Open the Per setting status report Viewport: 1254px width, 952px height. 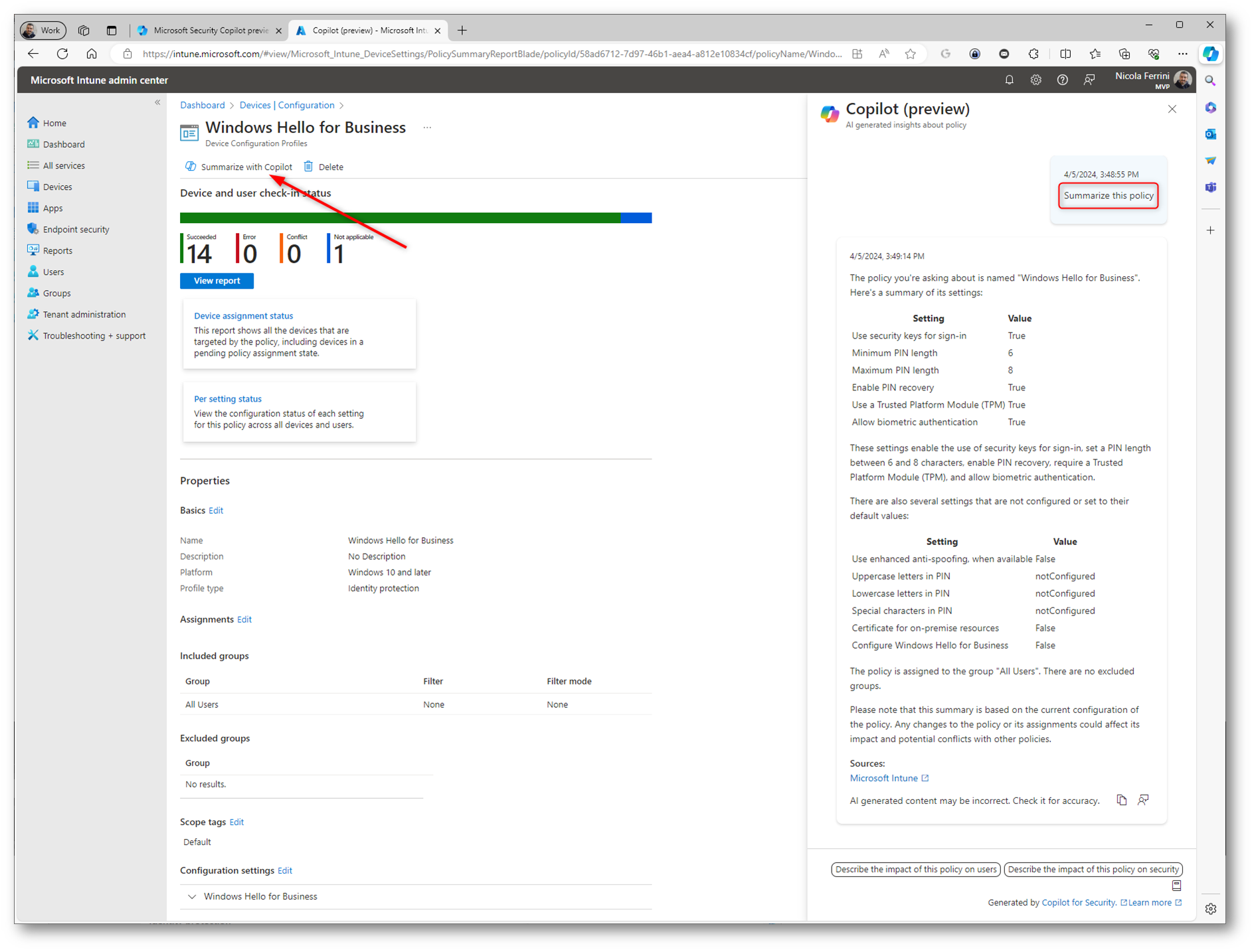(x=228, y=399)
